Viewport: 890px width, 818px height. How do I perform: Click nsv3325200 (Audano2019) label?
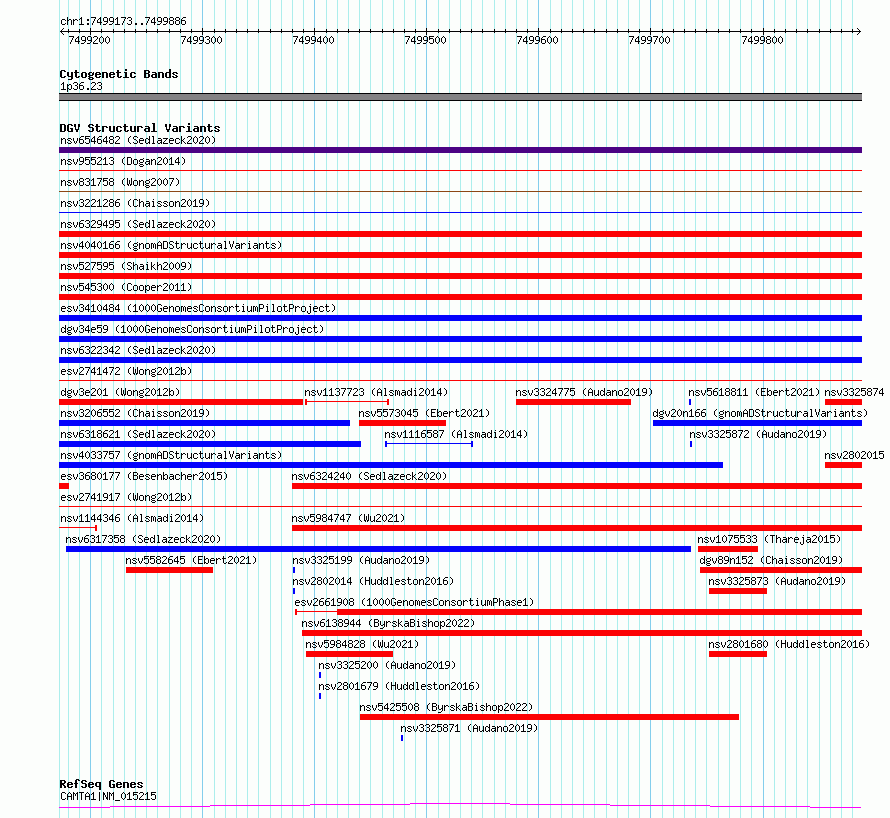[x=387, y=665]
